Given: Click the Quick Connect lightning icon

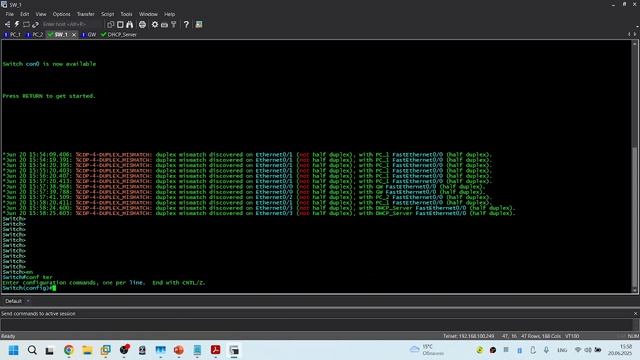Looking at the screenshot, I should click(x=17, y=24).
